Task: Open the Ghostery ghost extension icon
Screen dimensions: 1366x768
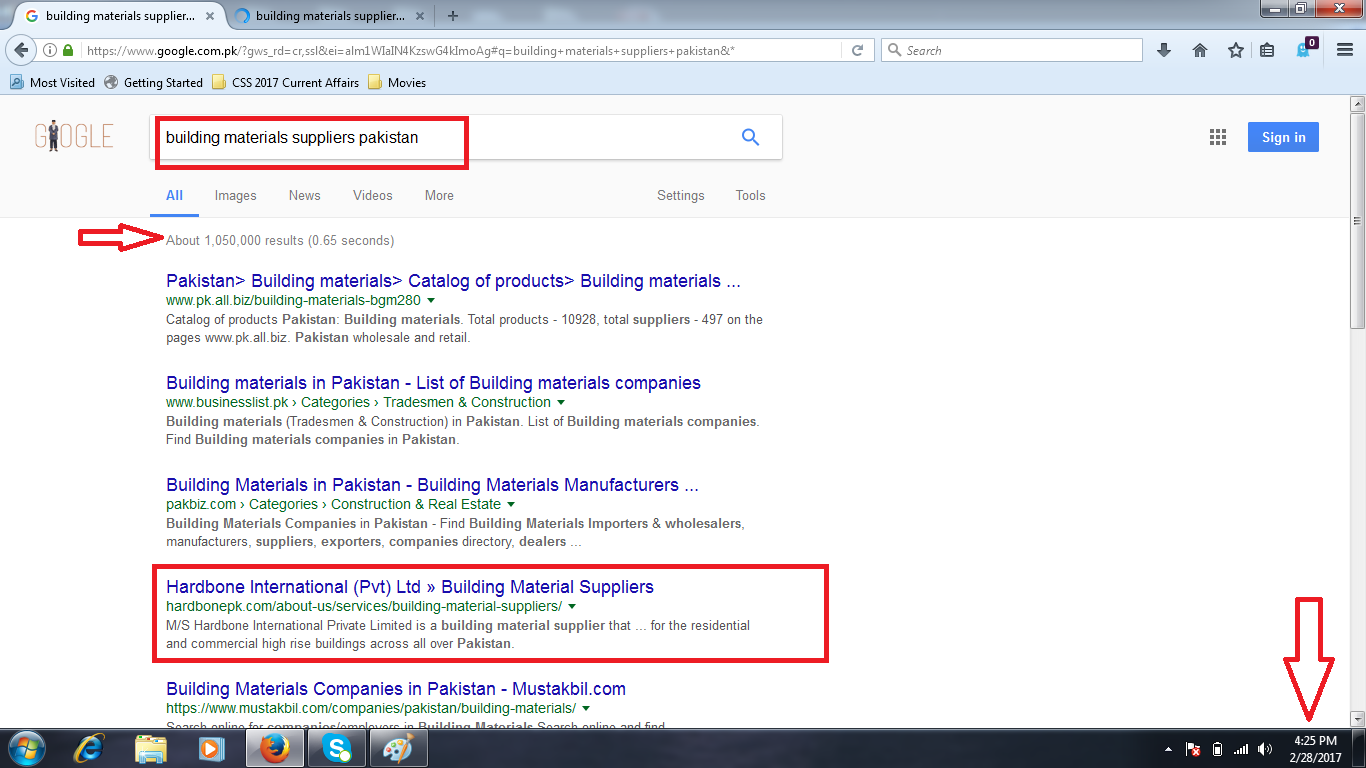Action: pos(1306,49)
